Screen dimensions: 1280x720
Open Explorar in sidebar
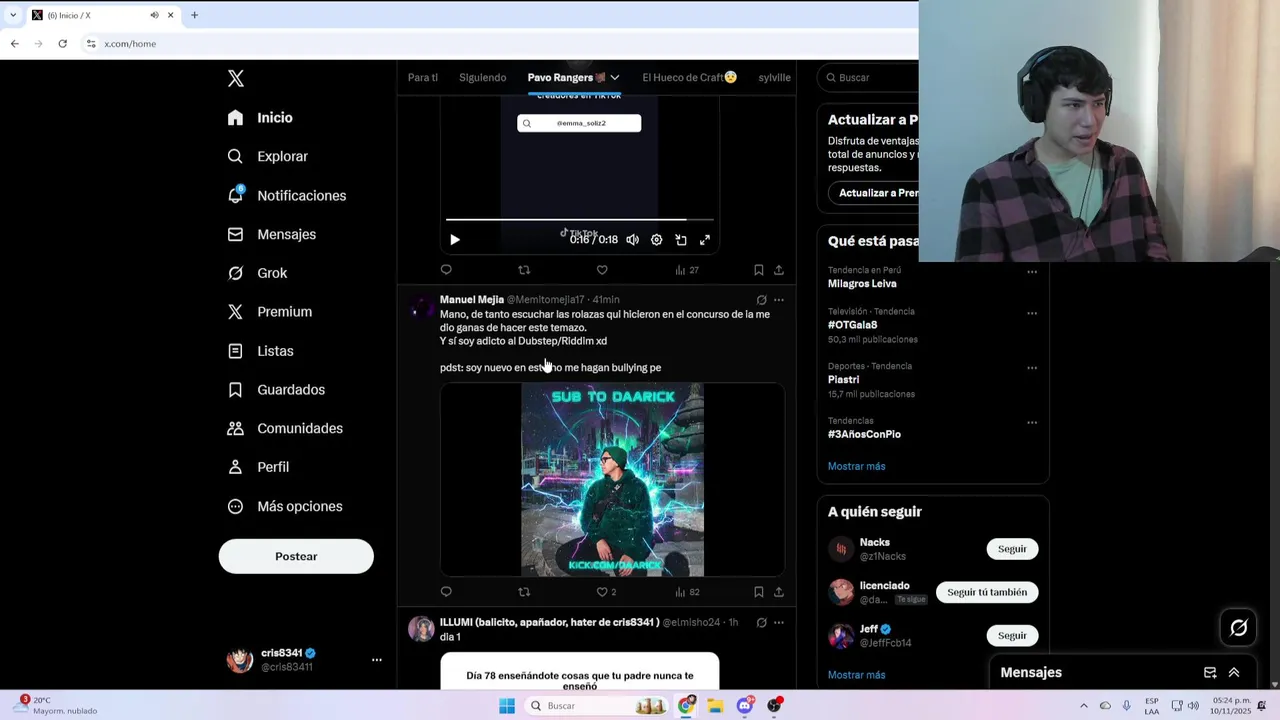click(x=267, y=156)
